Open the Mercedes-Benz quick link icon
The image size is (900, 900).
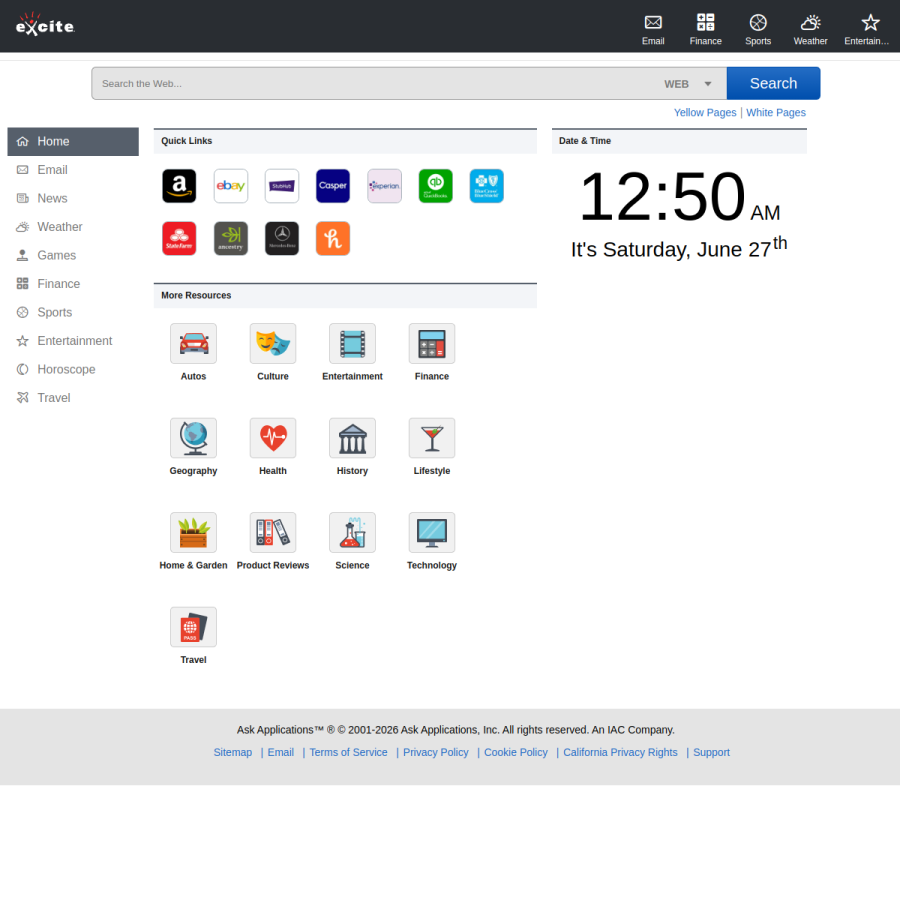pyautogui.click(x=282, y=238)
